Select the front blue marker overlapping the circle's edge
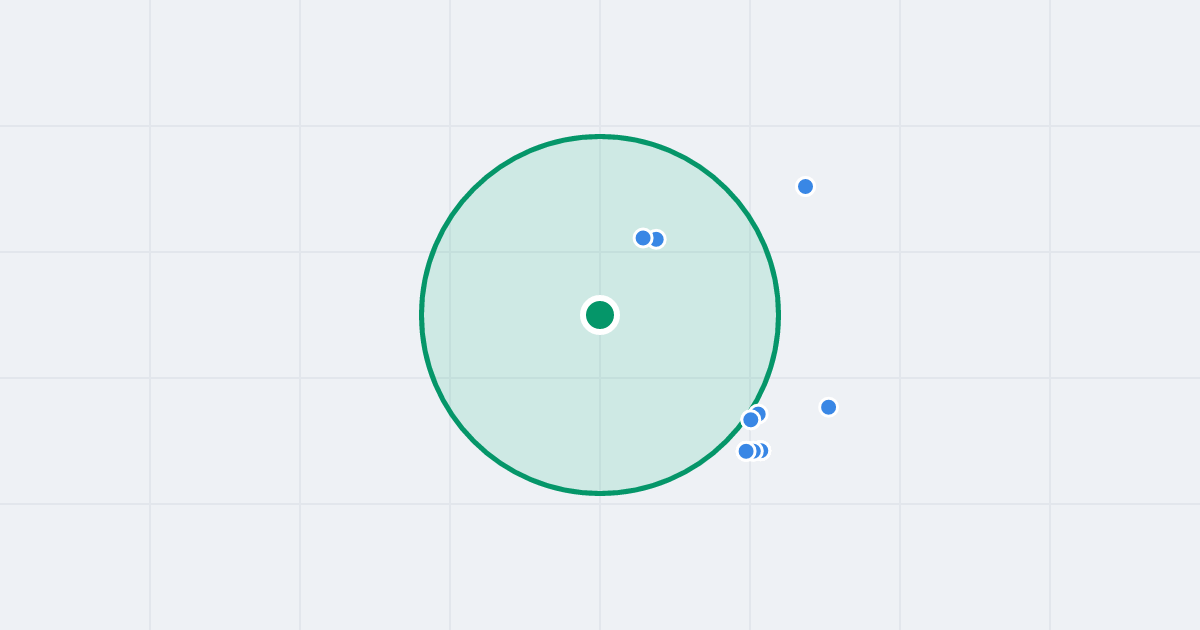The width and height of the screenshot is (1200, 630). click(750, 420)
